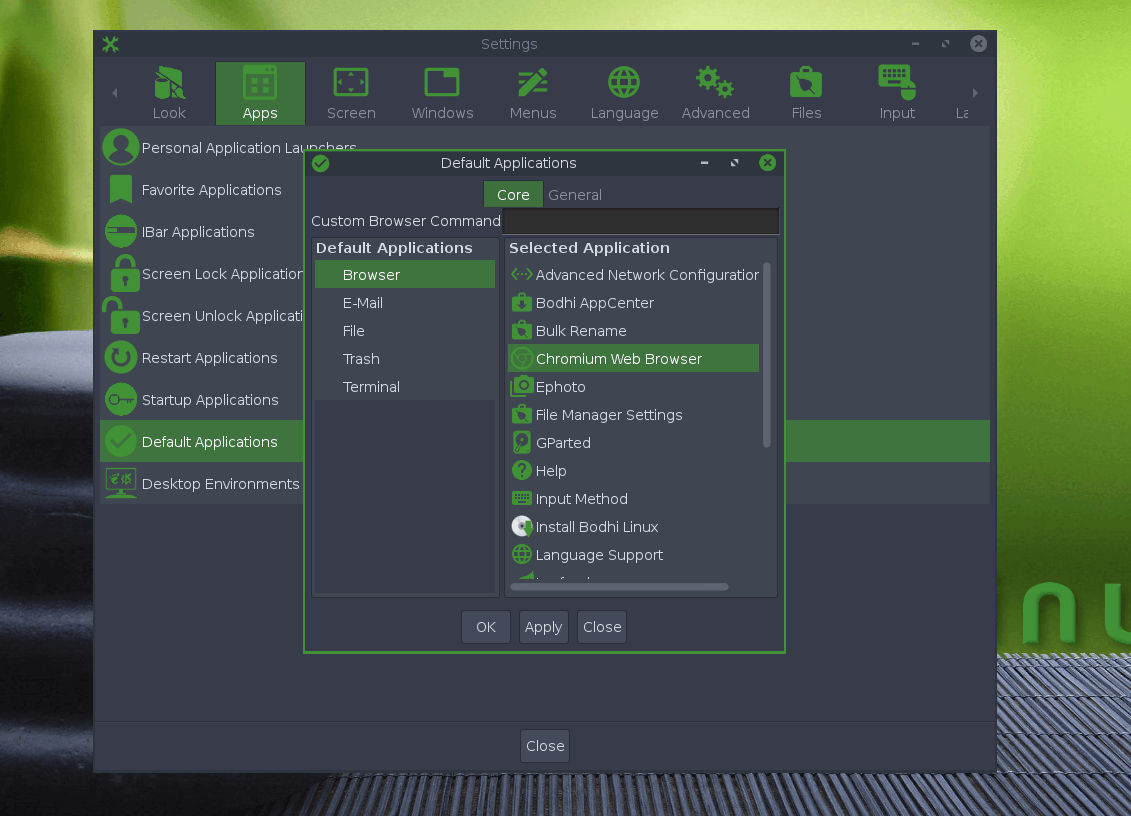Open the Language globe icon
This screenshot has width=1131, height=816.
(x=624, y=82)
